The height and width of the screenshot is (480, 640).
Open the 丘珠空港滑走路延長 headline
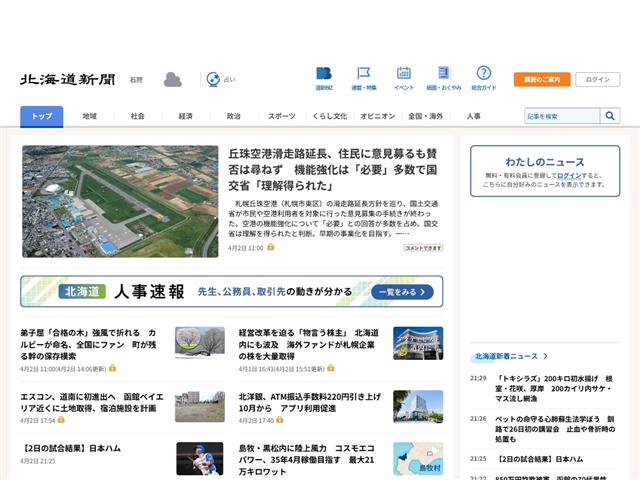333,169
